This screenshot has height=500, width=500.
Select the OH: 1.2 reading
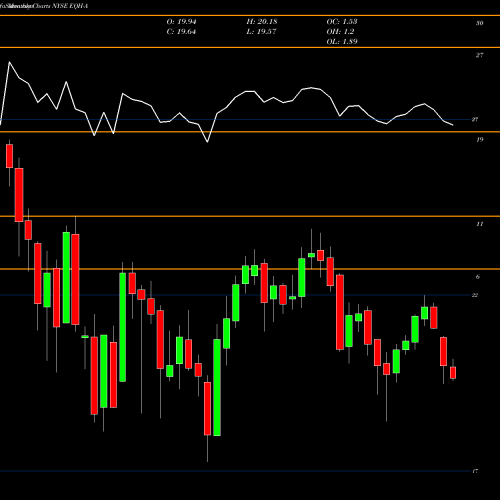(x=340, y=32)
